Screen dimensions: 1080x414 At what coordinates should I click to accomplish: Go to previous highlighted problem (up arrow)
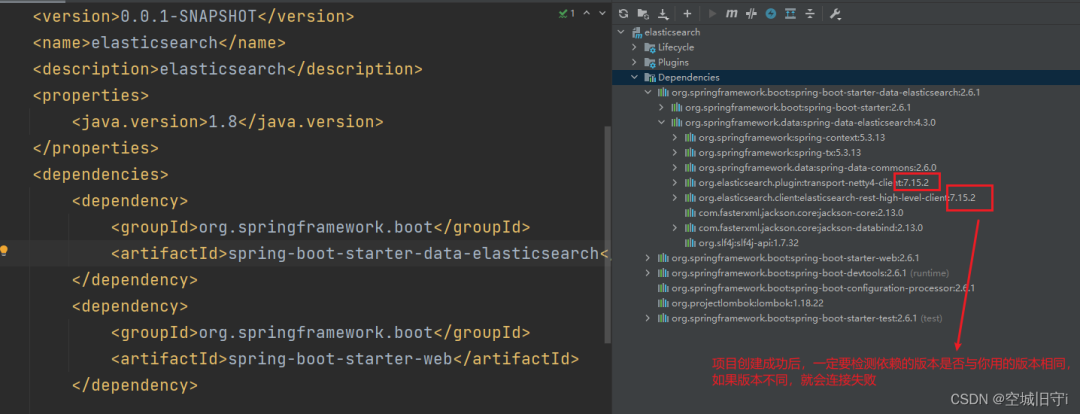[x=586, y=13]
